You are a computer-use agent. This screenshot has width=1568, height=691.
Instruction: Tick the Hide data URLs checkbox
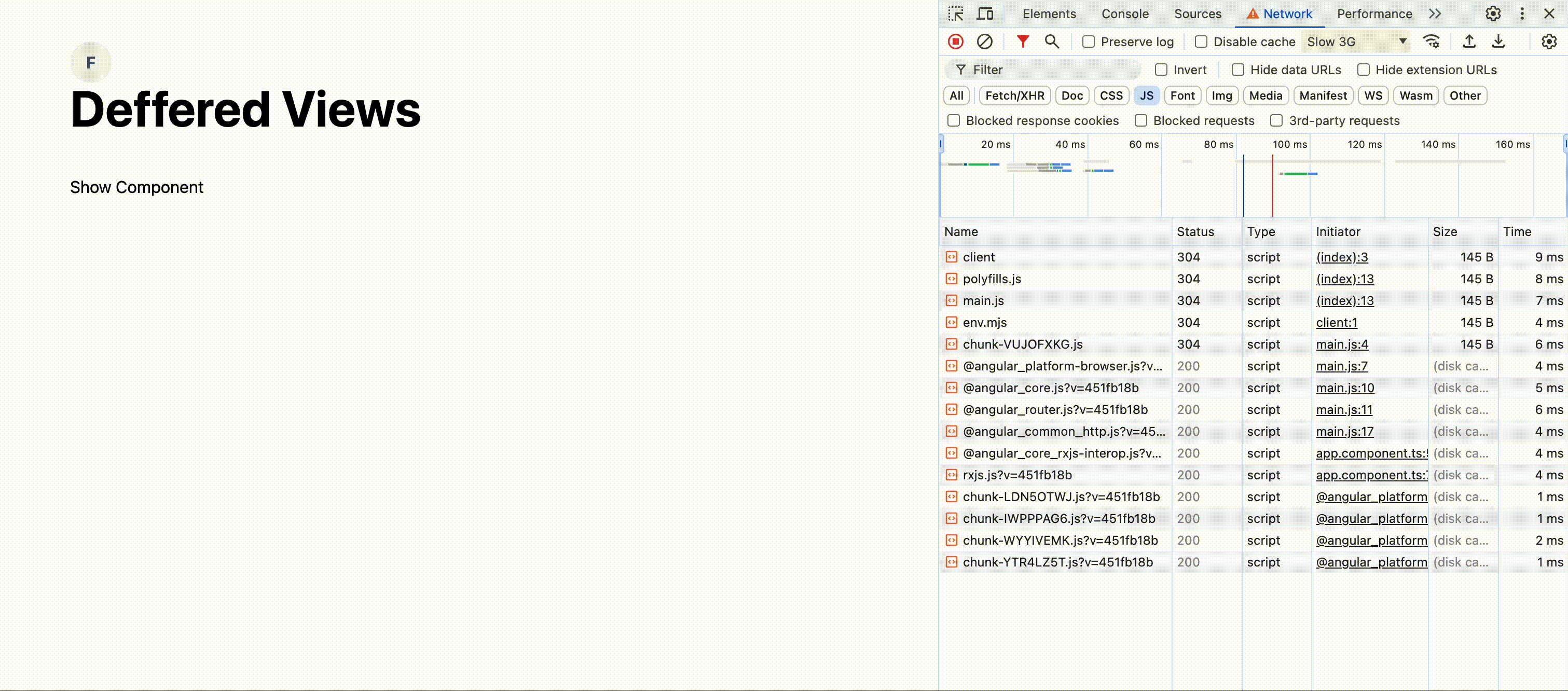tap(1238, 70)
